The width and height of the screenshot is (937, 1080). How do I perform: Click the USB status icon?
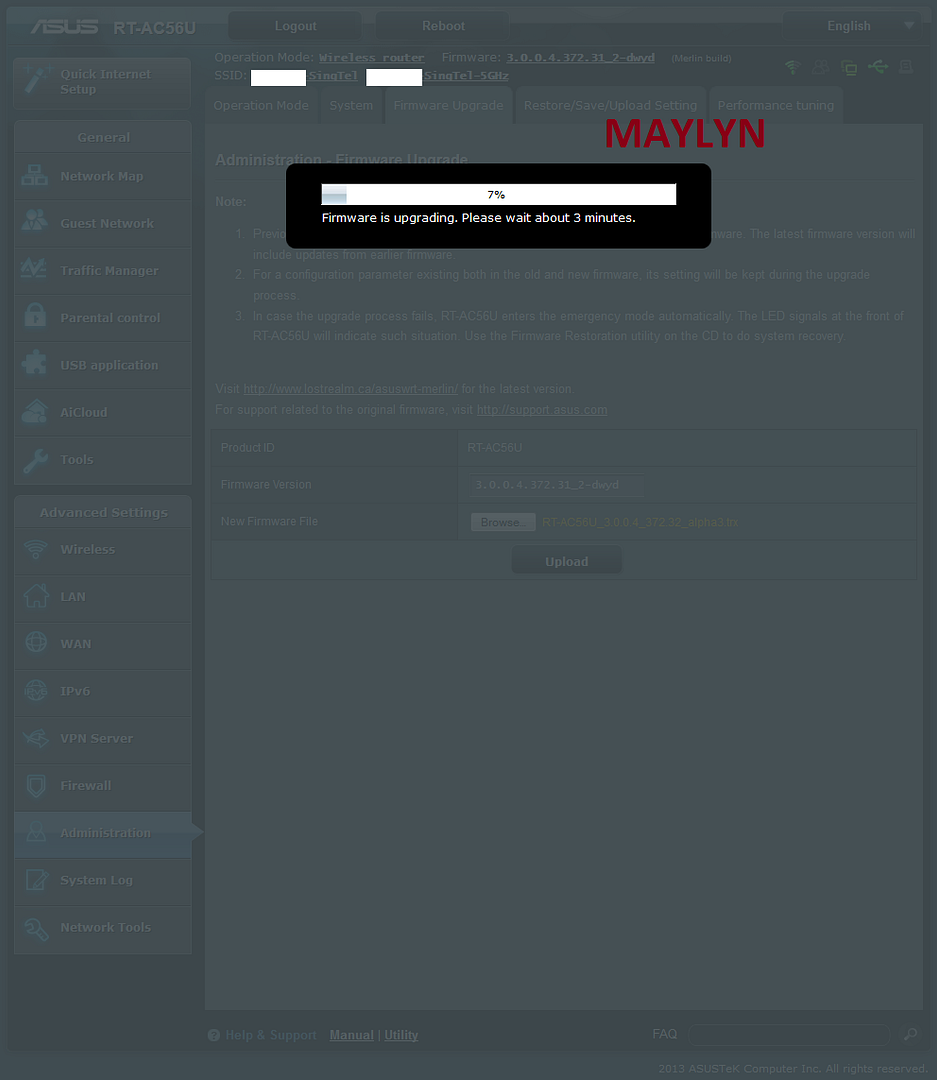878,67
